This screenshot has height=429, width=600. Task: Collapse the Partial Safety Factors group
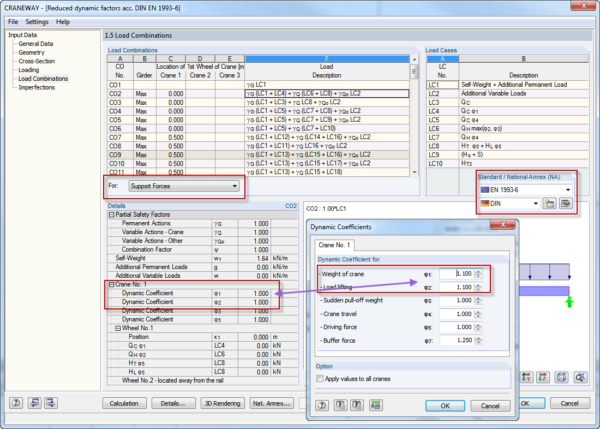[109, 217]
